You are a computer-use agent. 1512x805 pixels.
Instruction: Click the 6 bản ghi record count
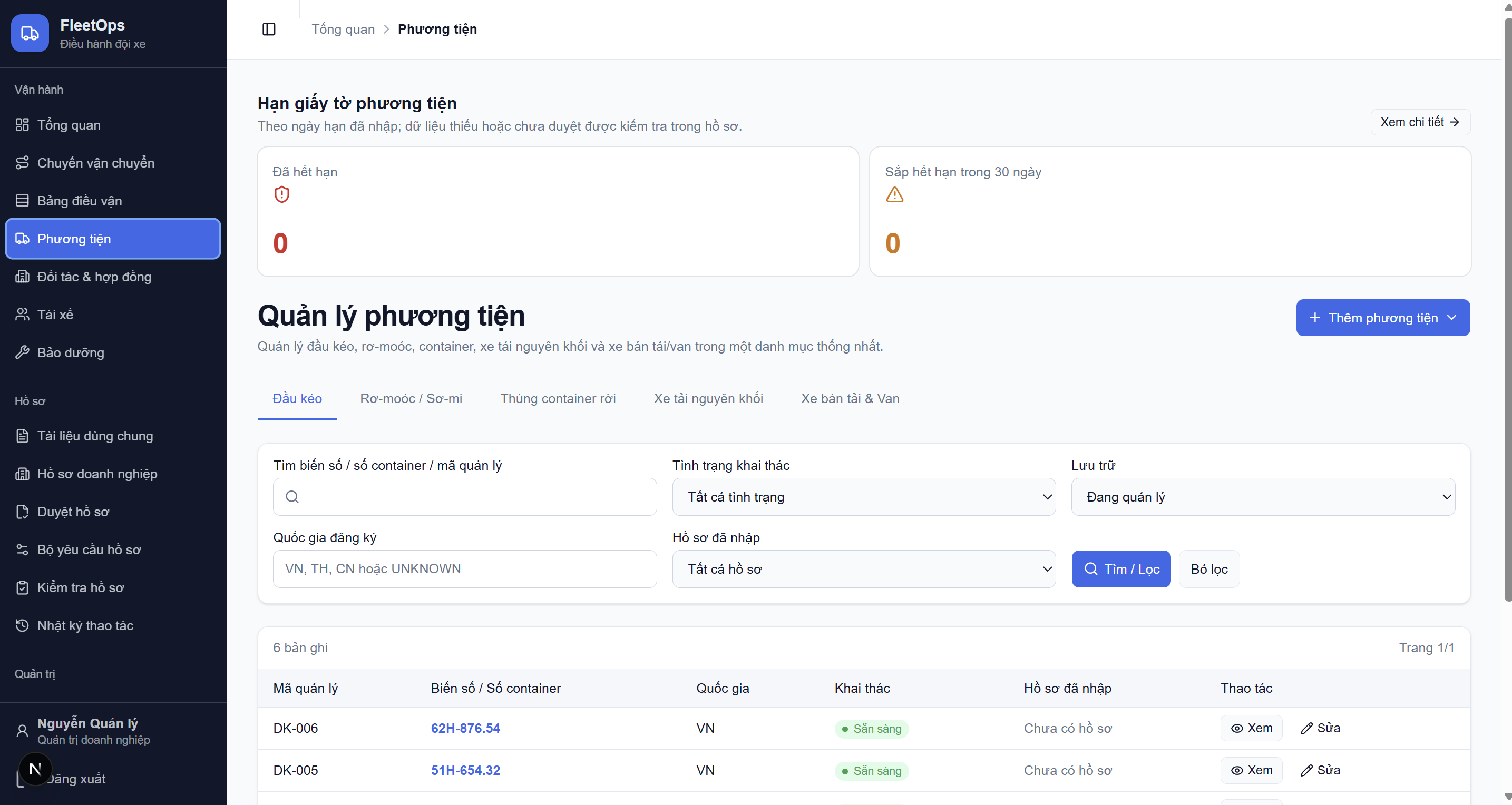300,648
